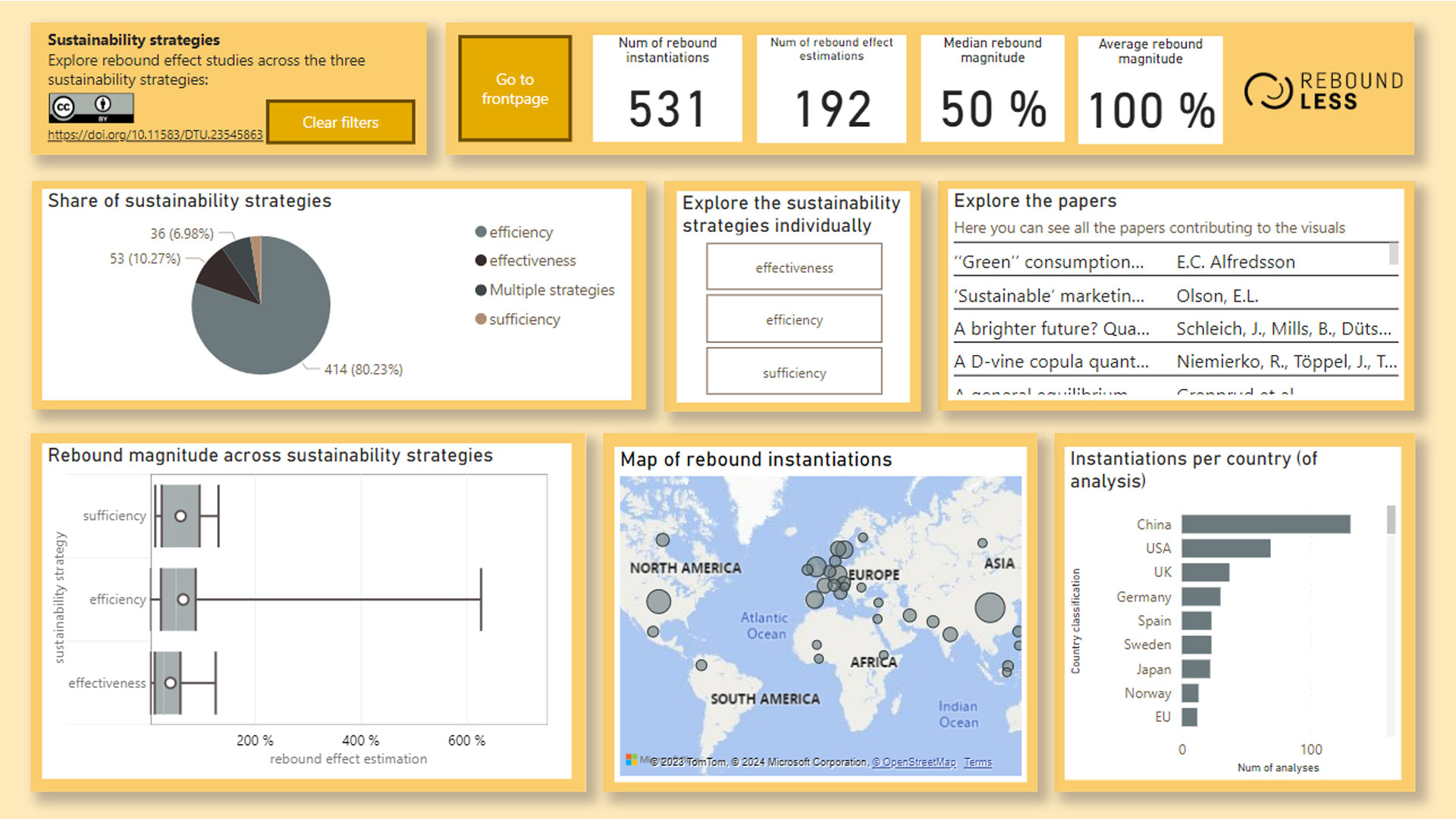This screenshot has height=819, width=1456.
Task: Click the effectiveness legend color dot
Action: point(481,260)
